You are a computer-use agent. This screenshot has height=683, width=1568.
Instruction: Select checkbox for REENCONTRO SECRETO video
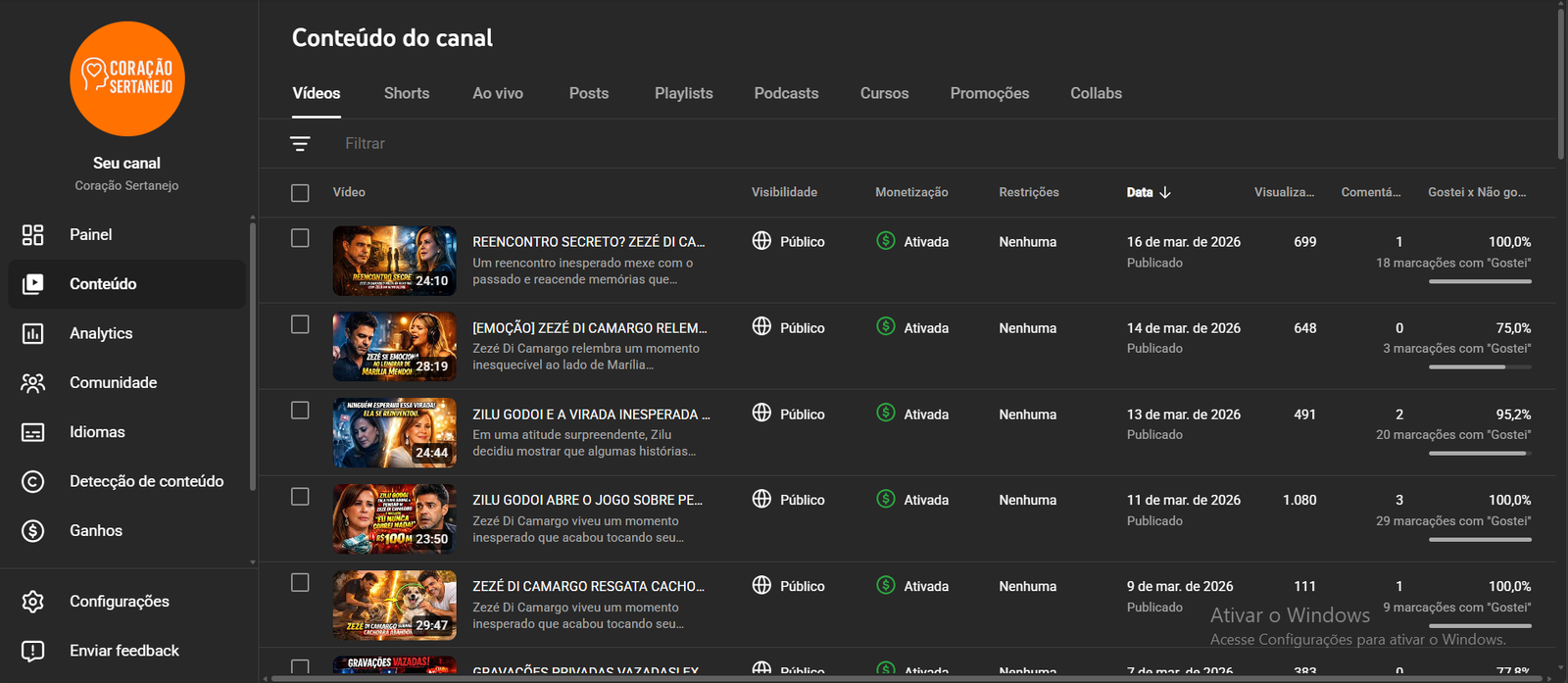tap(300, 238)
